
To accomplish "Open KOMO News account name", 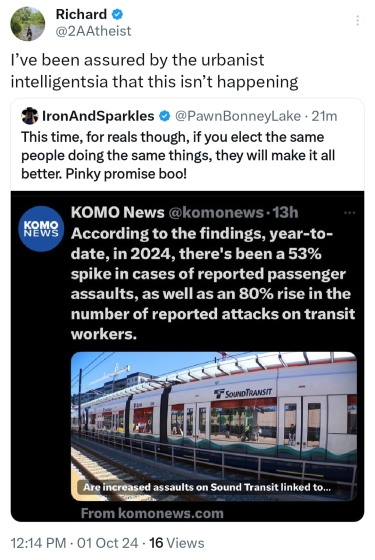I will (118, 212).
